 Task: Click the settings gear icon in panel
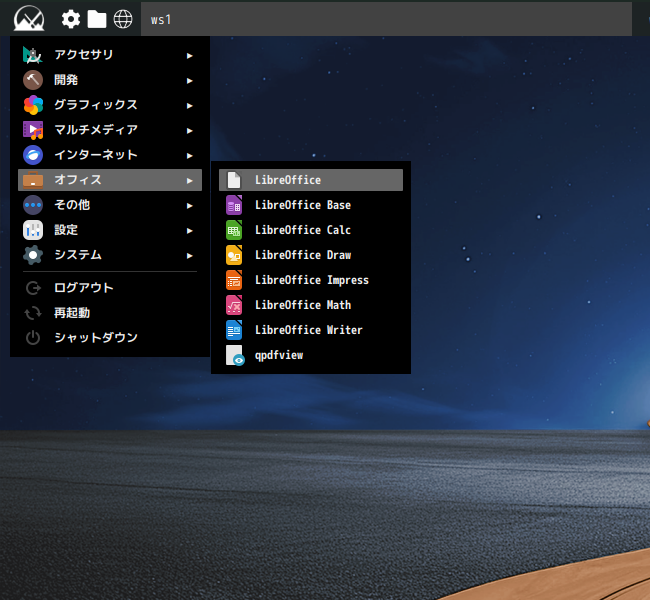coord(71,19)
